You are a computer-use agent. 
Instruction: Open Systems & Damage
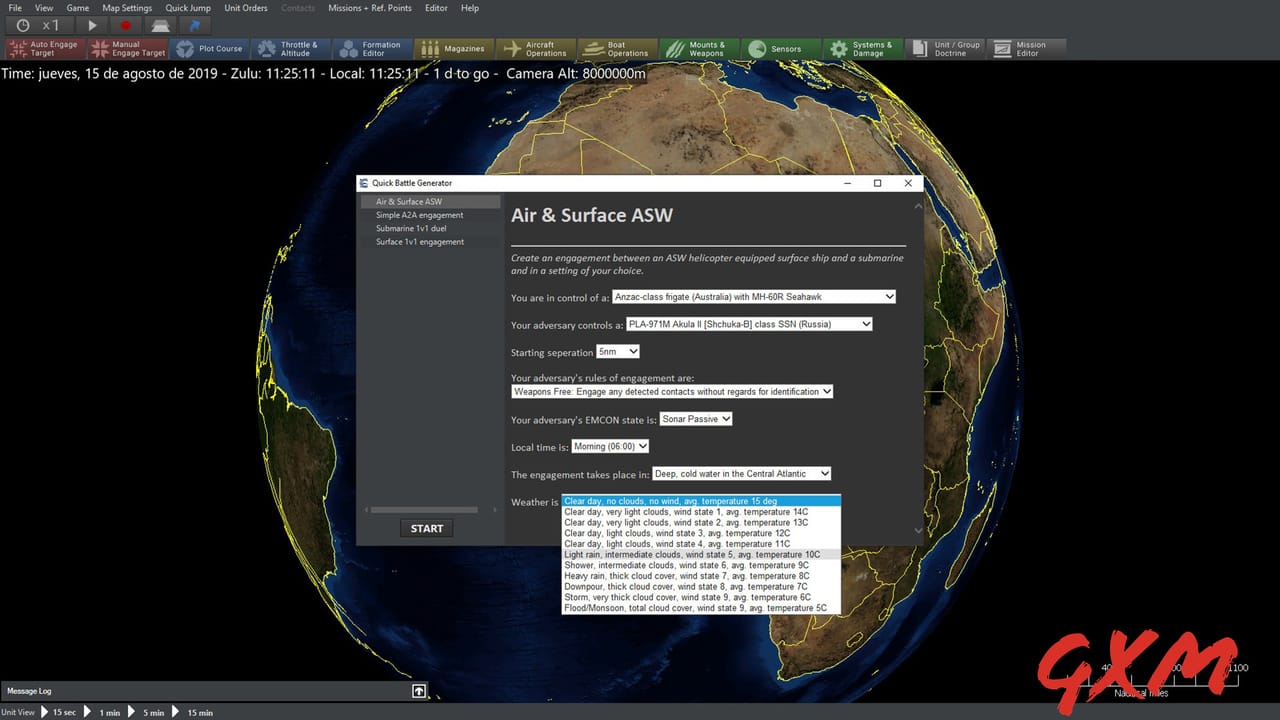[x=863, y=47]
